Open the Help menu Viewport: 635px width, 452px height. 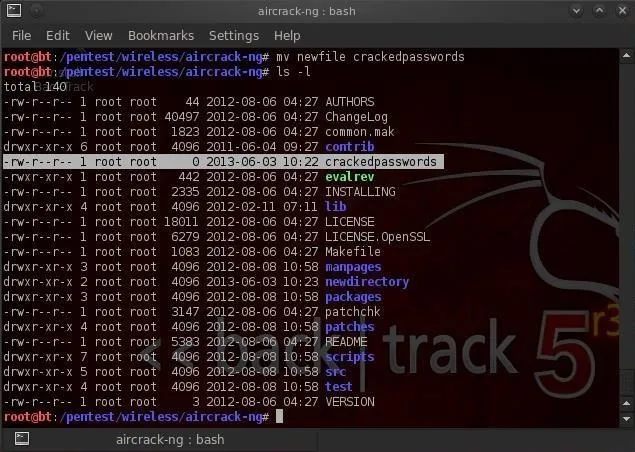point(287,36)
